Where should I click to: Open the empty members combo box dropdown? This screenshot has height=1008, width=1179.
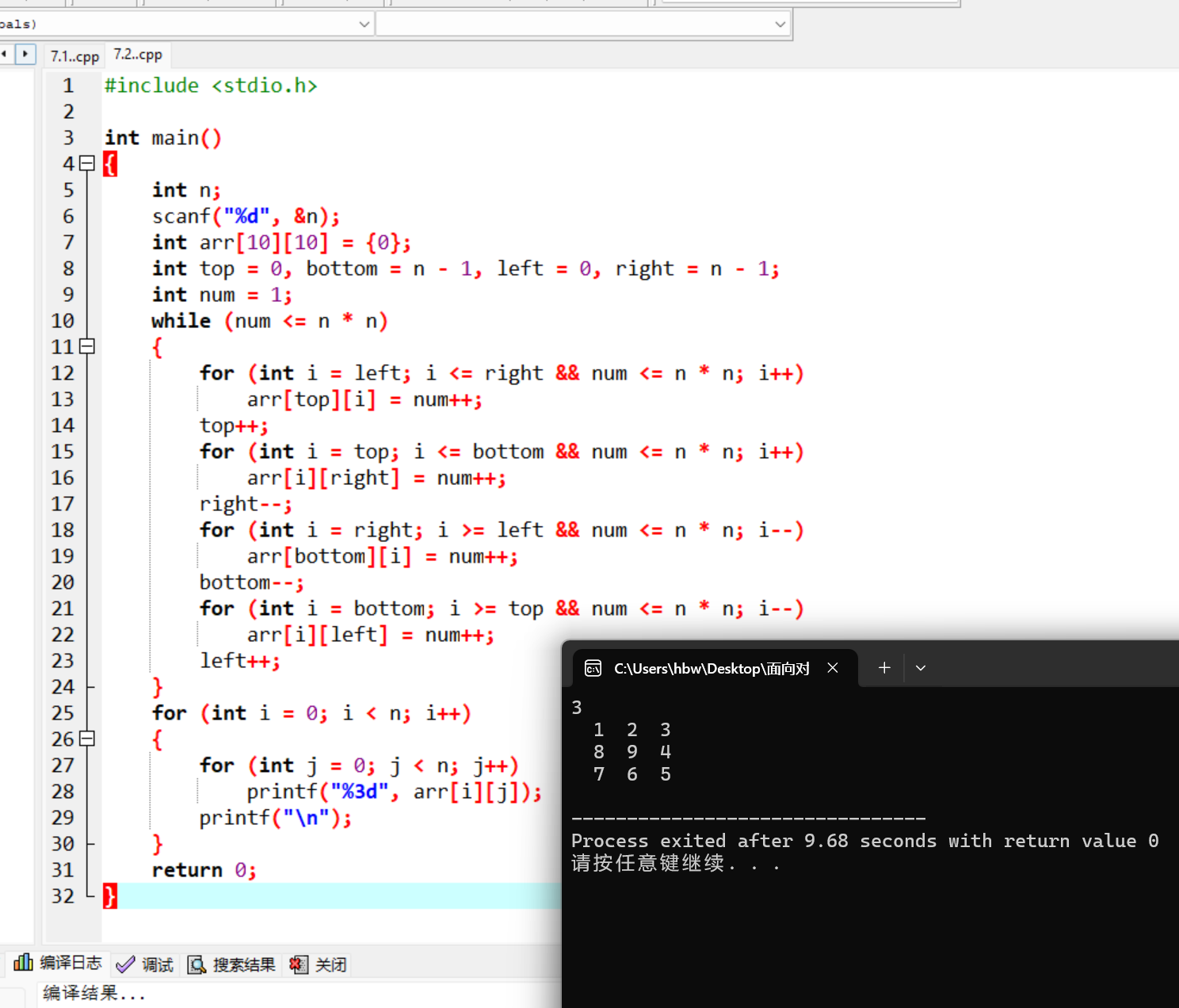coord(780,24)
